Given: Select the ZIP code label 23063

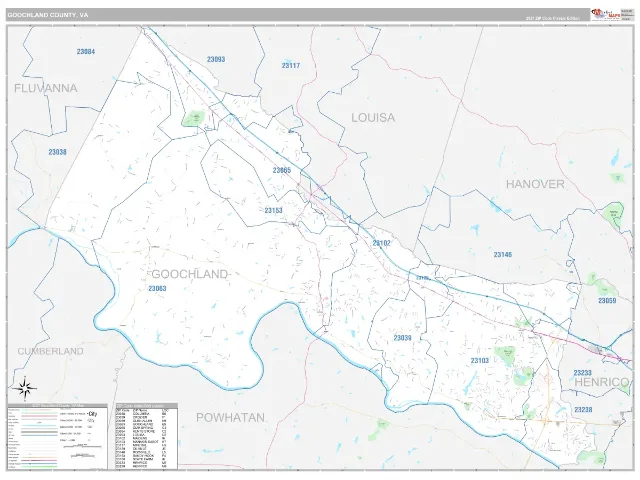Looking at the screenshot, I should pos(157,289).
